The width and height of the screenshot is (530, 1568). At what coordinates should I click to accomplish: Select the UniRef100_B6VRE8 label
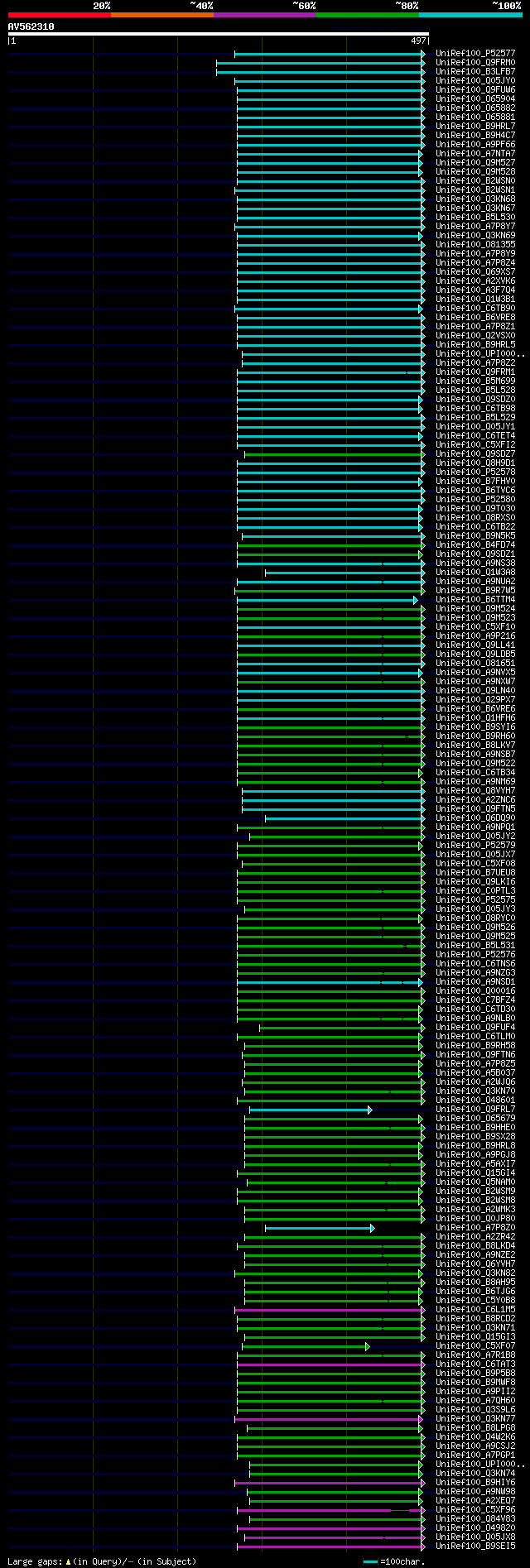[475, 318]
